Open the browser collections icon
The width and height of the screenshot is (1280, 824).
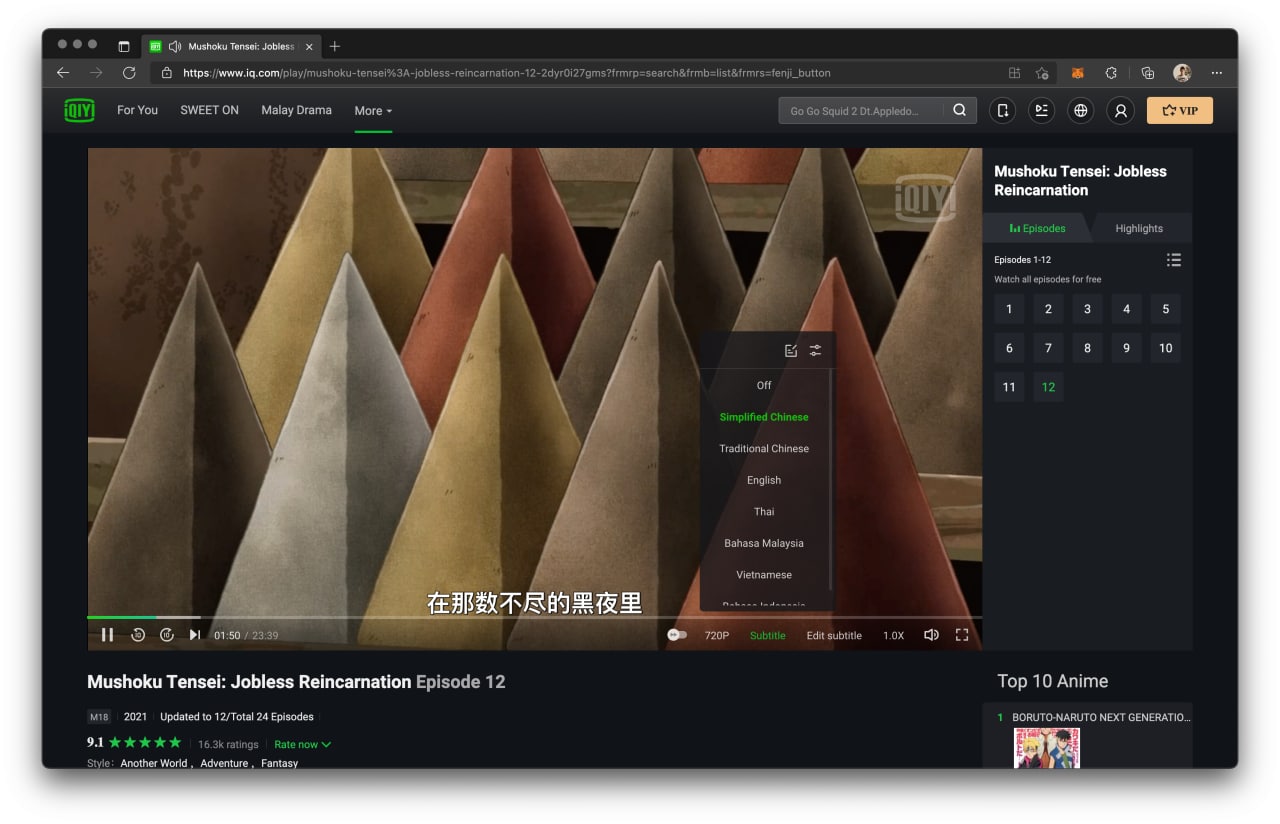(x=1148, y=73)
